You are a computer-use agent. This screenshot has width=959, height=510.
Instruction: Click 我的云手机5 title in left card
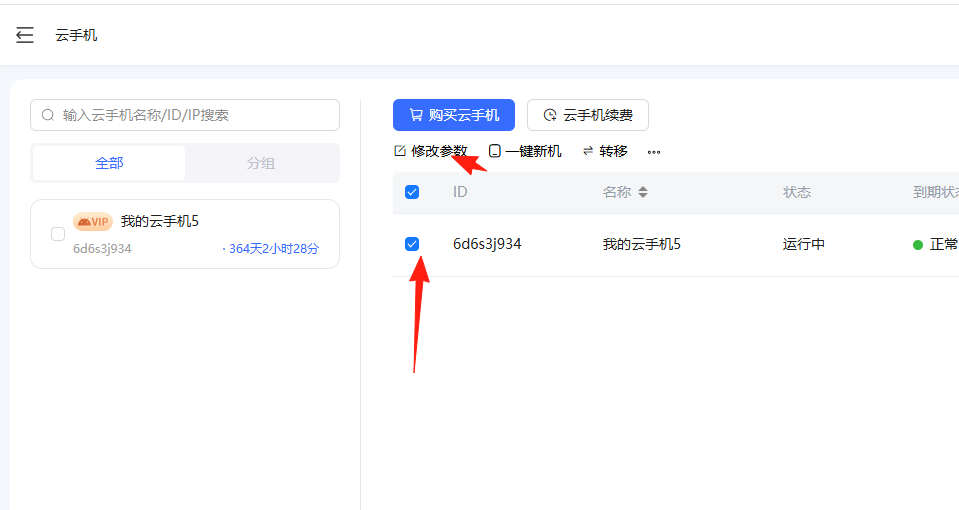160,221
